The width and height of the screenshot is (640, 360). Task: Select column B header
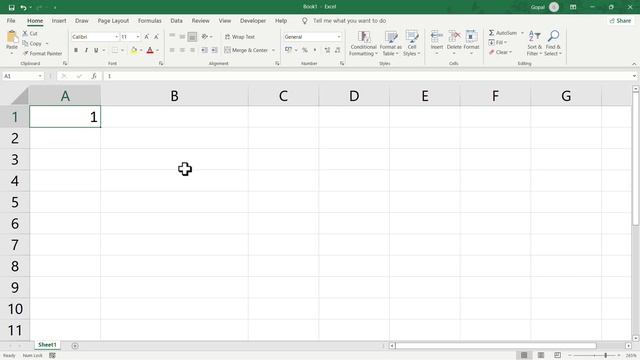tap(174, 96)
